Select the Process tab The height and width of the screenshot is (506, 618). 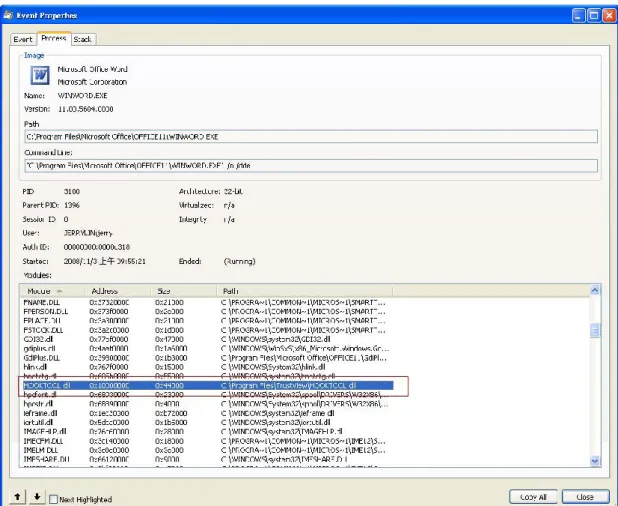click(x=54, y=38)
